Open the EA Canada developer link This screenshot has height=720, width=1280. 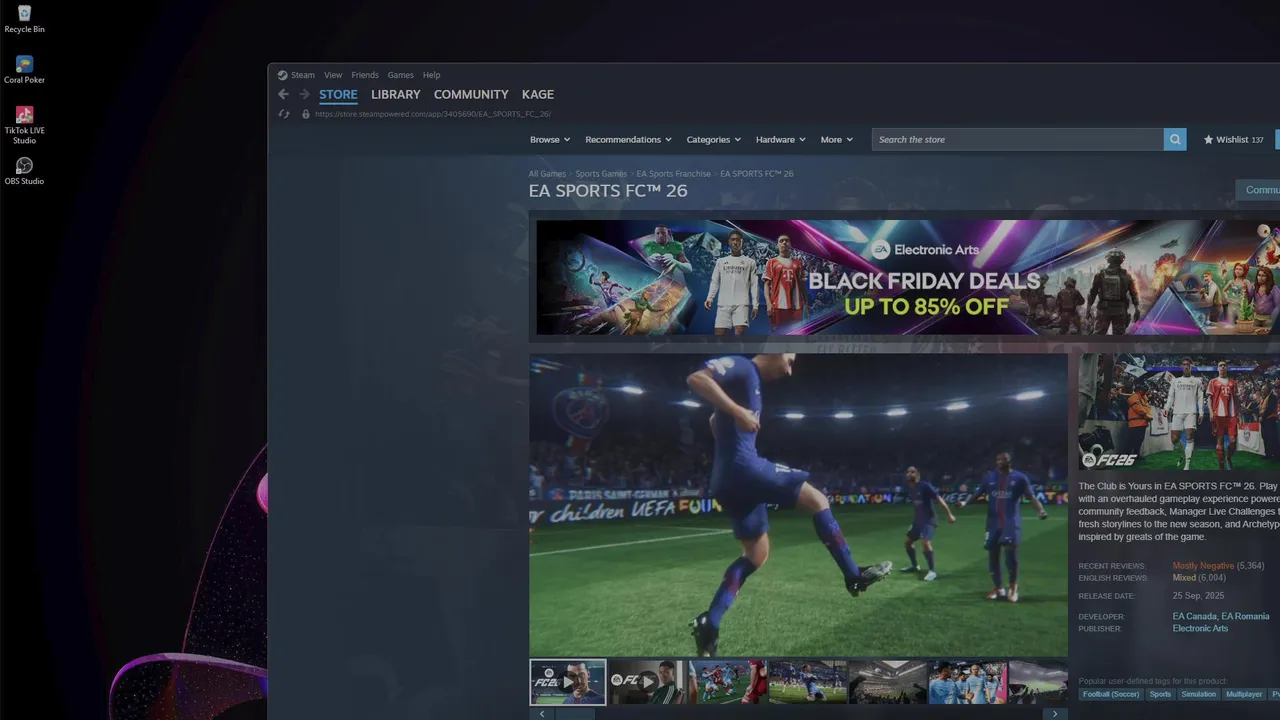click(x=1194, y=617)
